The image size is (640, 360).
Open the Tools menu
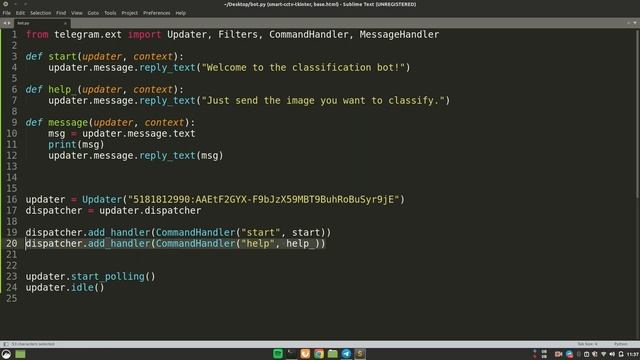tap(110, 13)
